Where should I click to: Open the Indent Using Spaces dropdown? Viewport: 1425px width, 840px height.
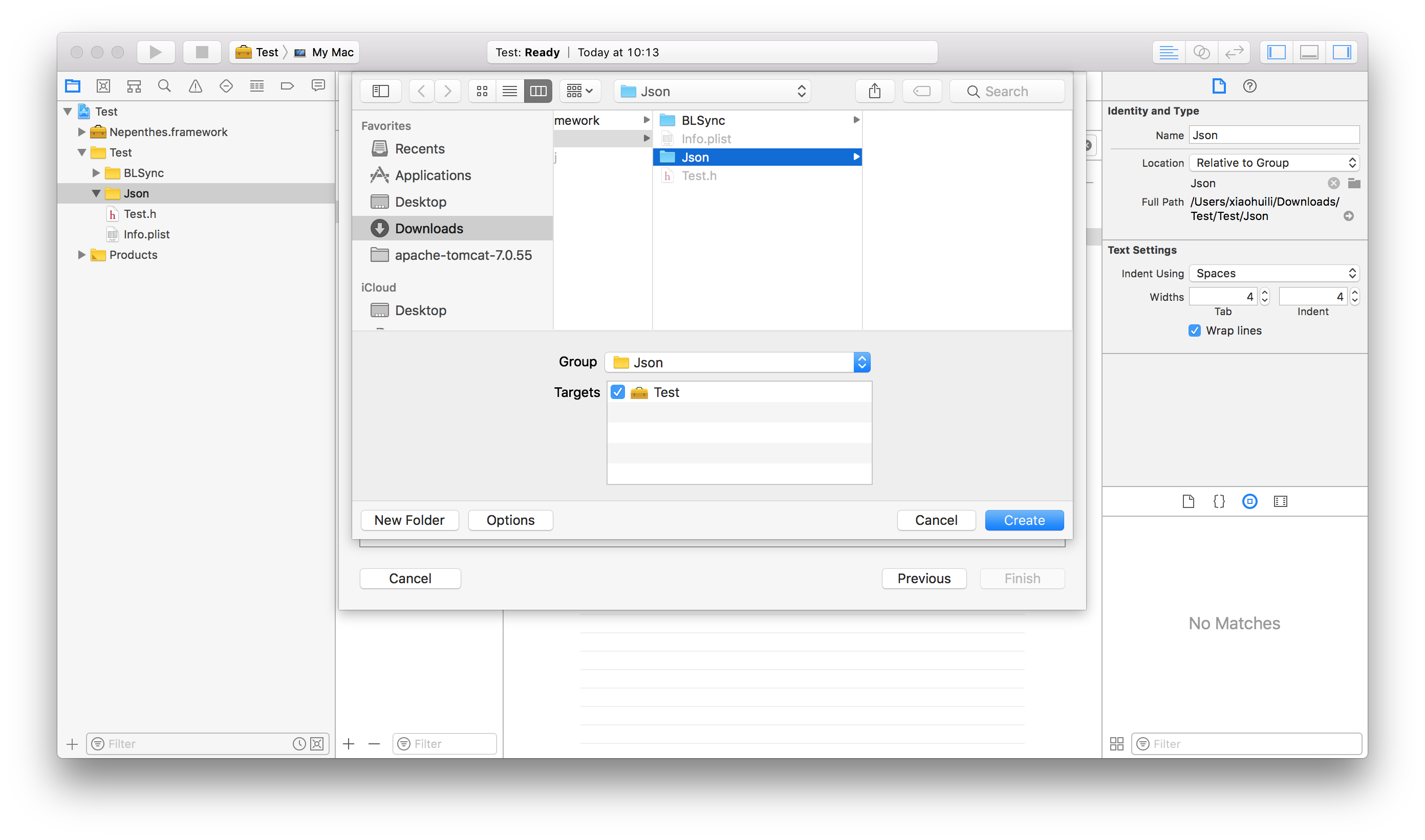(x=1274, y=273)
